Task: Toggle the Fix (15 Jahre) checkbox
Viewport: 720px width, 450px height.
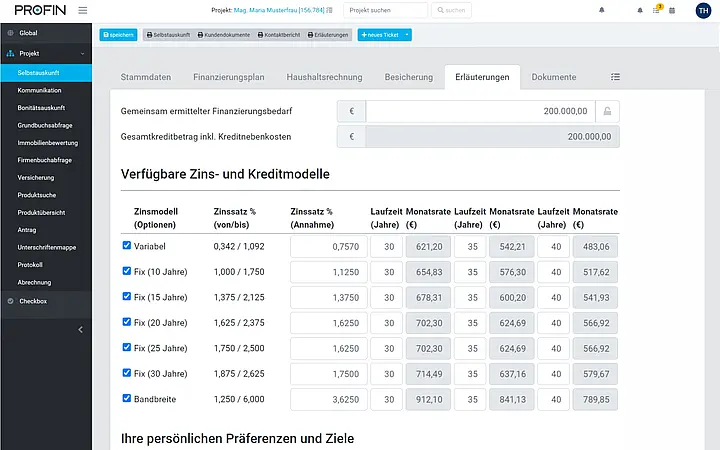Action: [127, 297]
